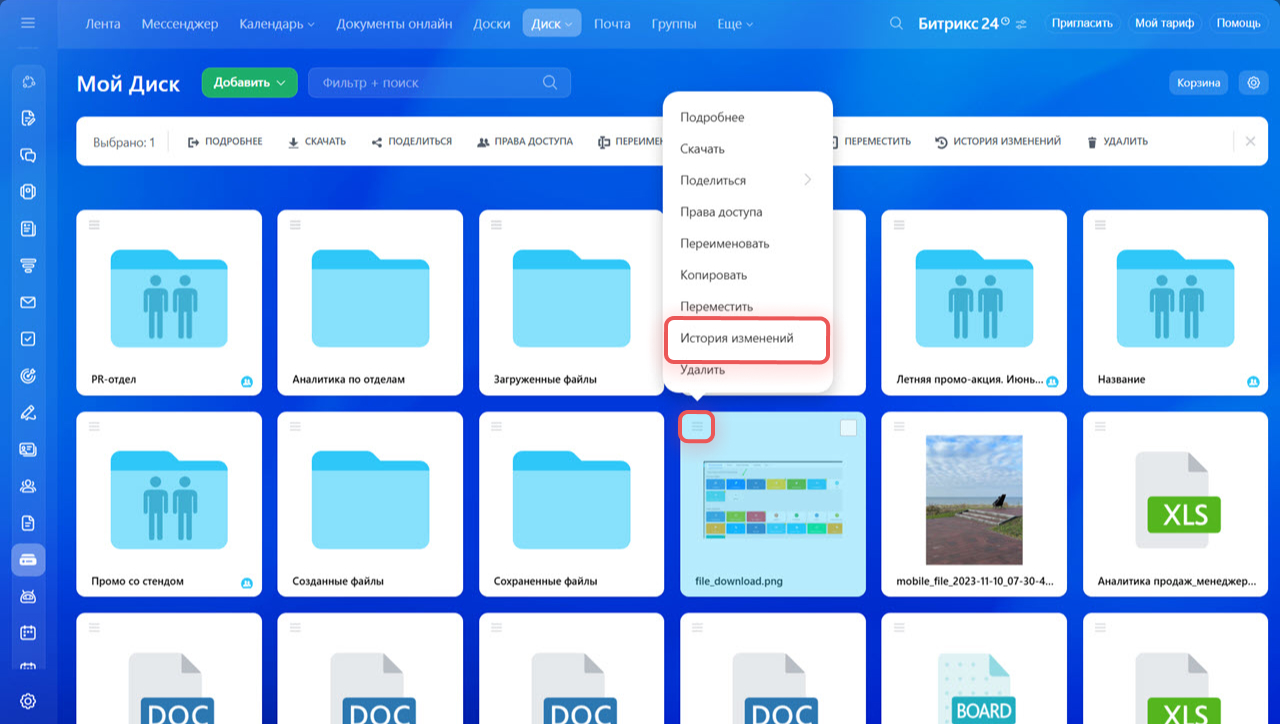Screen dimensions: 1280x724
Task: Open the card menu on Созданные файлы
Action: pyautogui.click(x=295, y=426)
